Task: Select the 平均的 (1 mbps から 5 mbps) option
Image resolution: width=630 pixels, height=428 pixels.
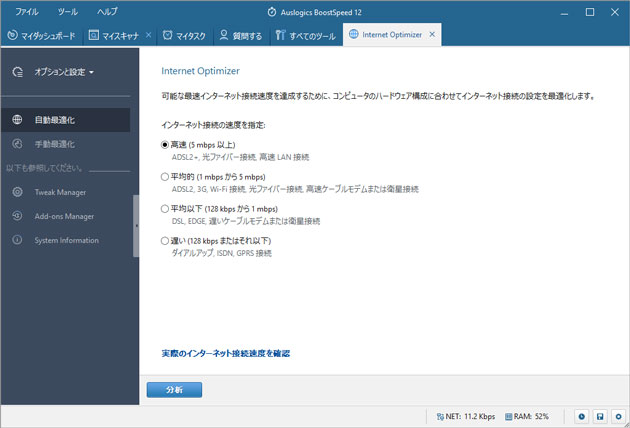Action: (166, 176)
